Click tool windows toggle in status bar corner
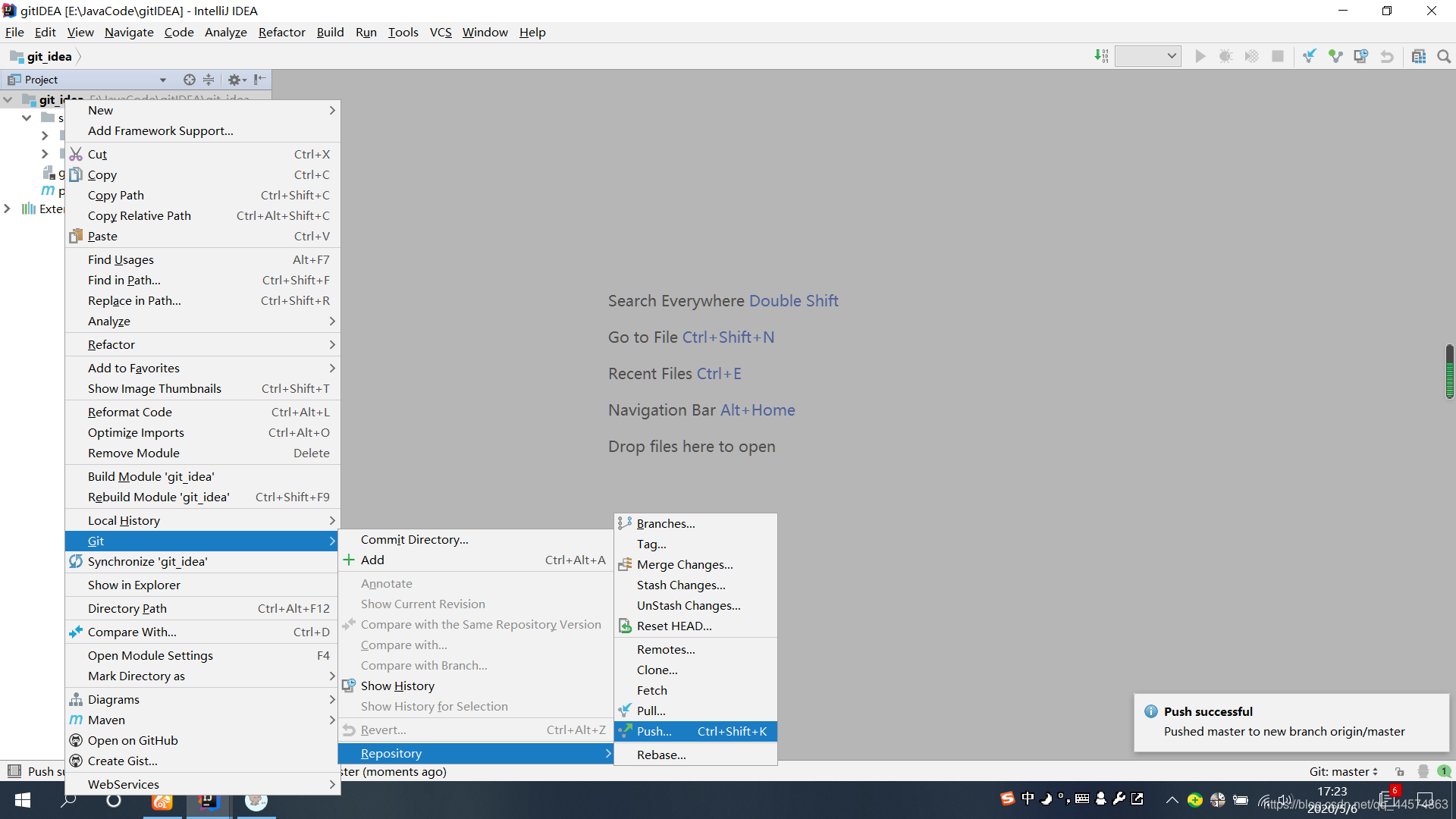Viewport: 1456px width, 819px height. click(x=14, y=771)
